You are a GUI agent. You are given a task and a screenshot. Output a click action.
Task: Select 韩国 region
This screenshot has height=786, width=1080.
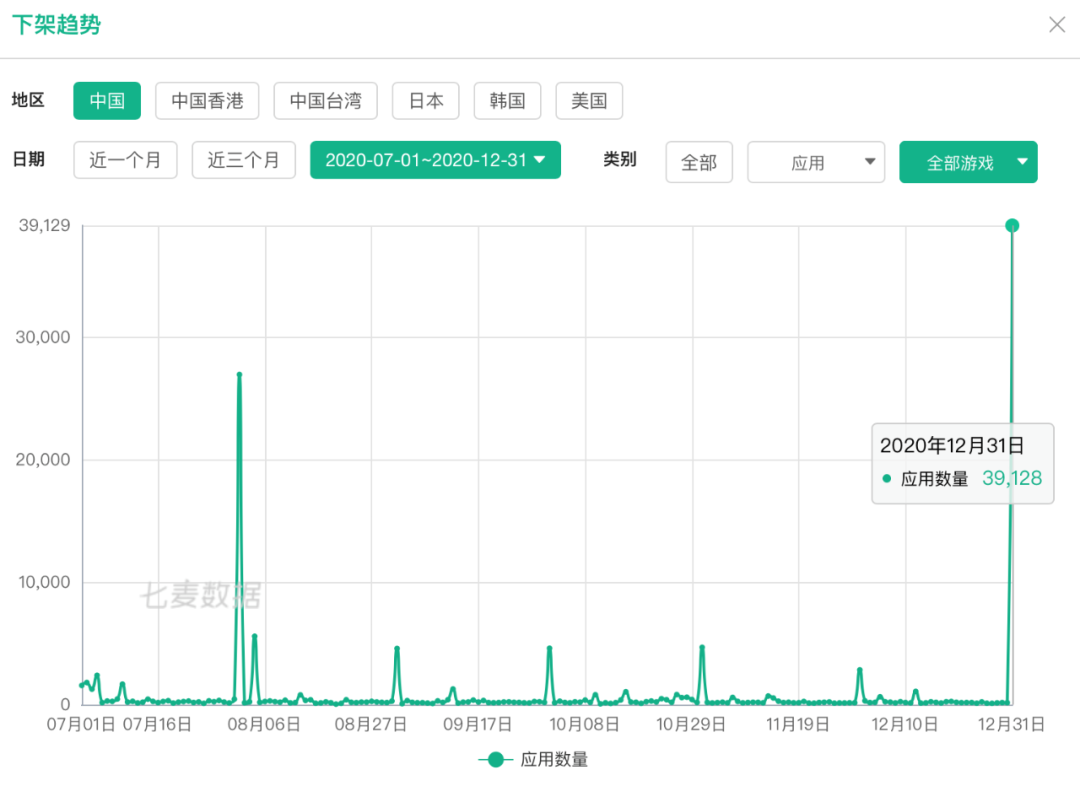point(508,101)
